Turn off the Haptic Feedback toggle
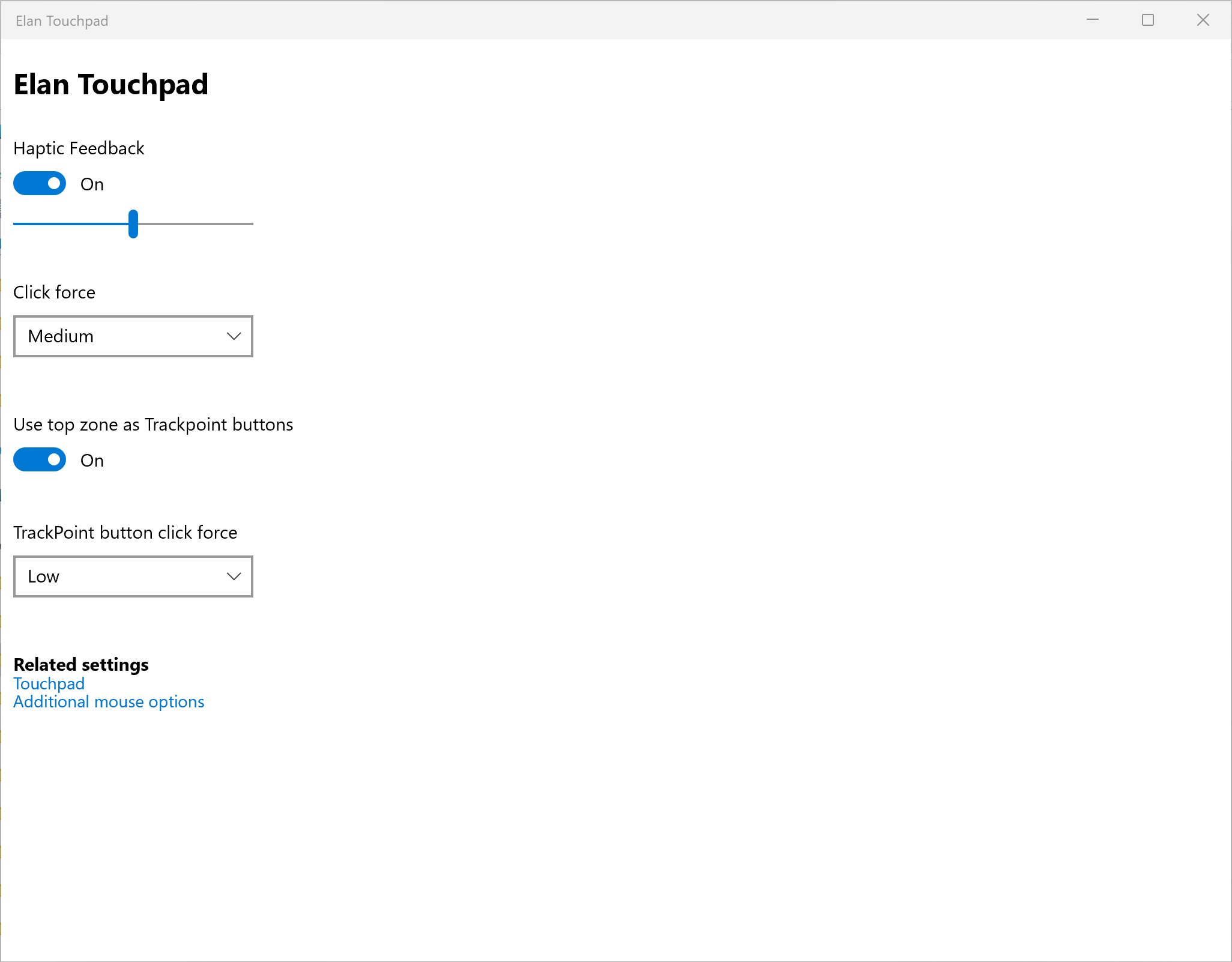The image size is (1232, 962). pos(40,184)
